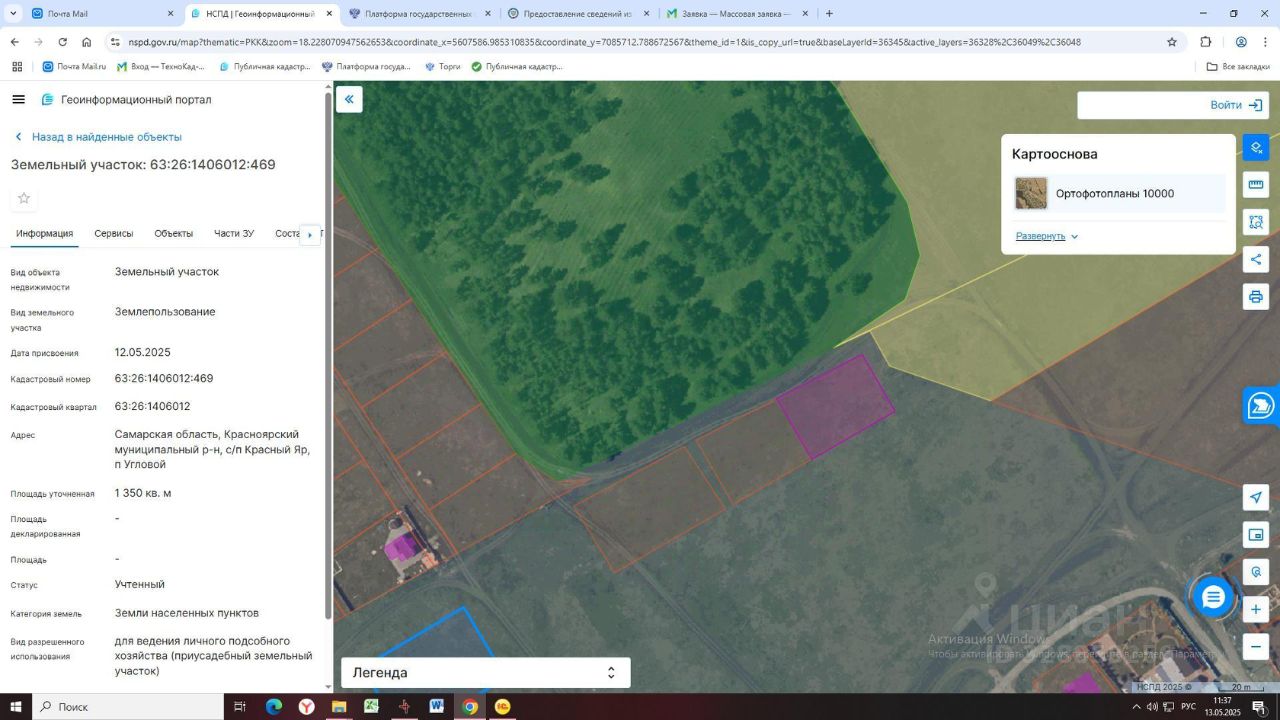Screen dimensions: 1280x720
Task: Click the browser address bar URL
Action: (x=605, y=42)
